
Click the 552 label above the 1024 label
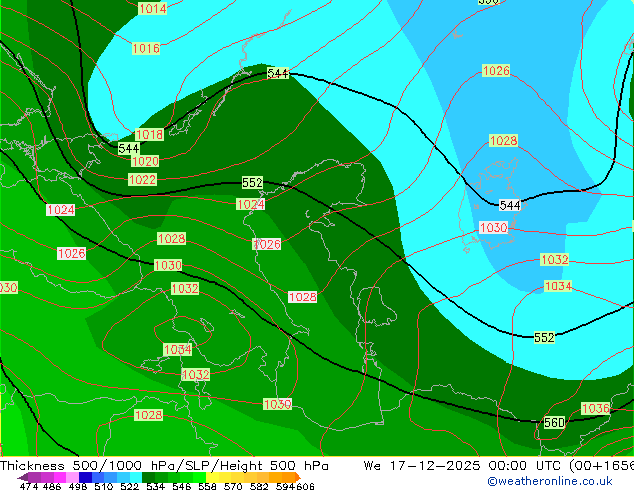point(252,182)
